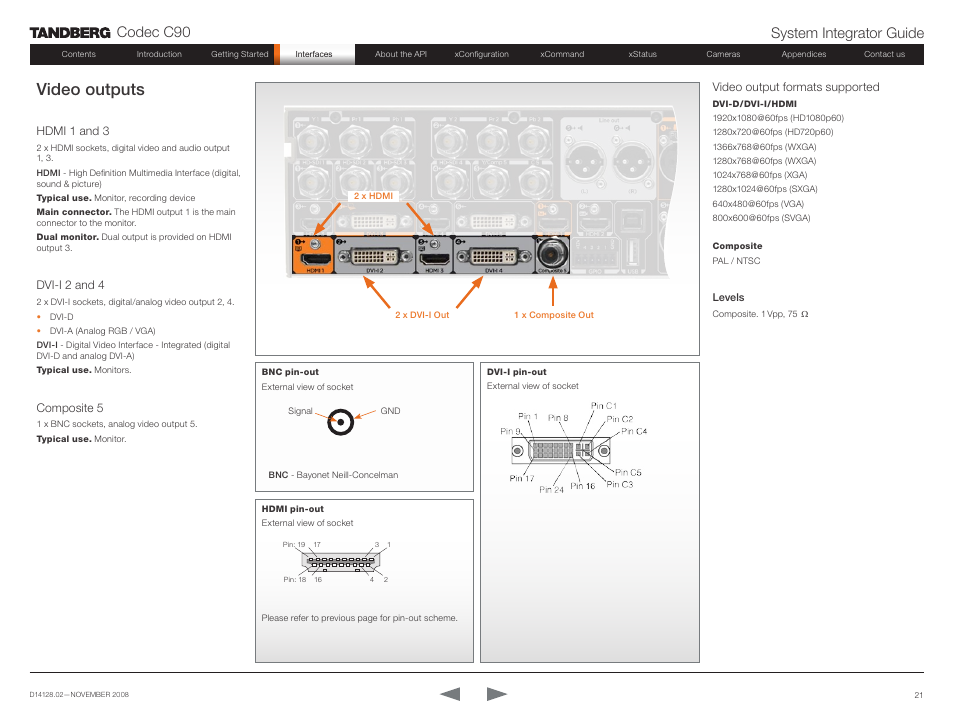
Task: Open the Introduction tab
Action: pyautogui.click(x=159, y=54)
